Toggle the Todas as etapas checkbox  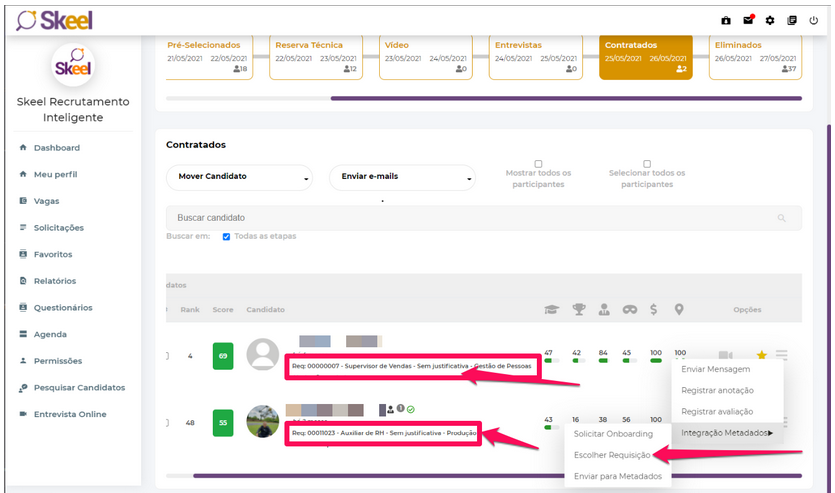[x=226, y=237]
